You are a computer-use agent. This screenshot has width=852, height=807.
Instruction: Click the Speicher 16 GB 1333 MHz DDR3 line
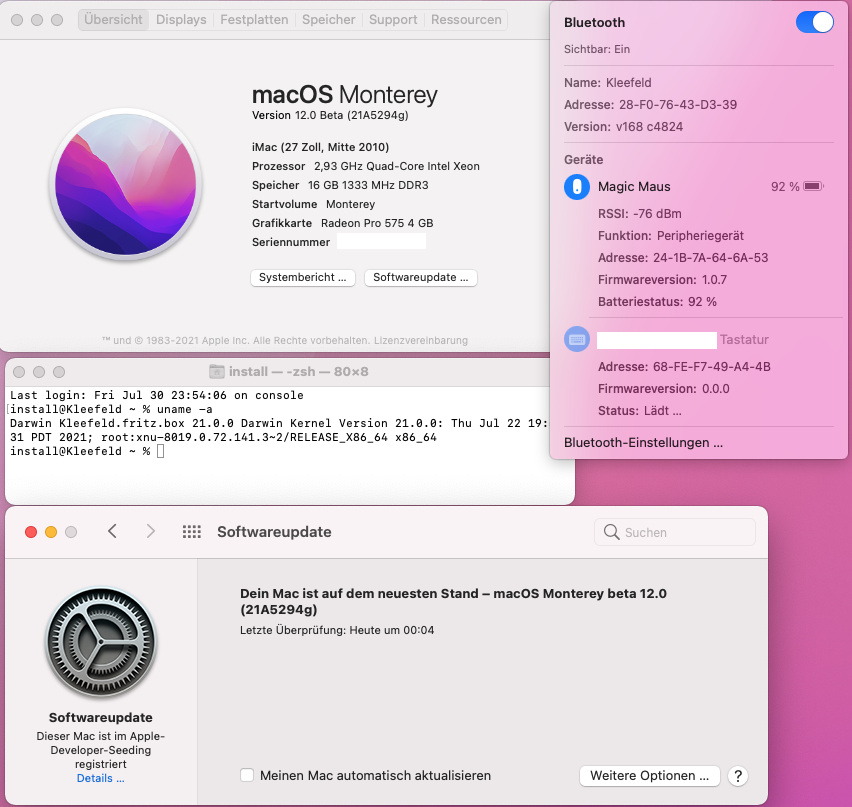340,185
